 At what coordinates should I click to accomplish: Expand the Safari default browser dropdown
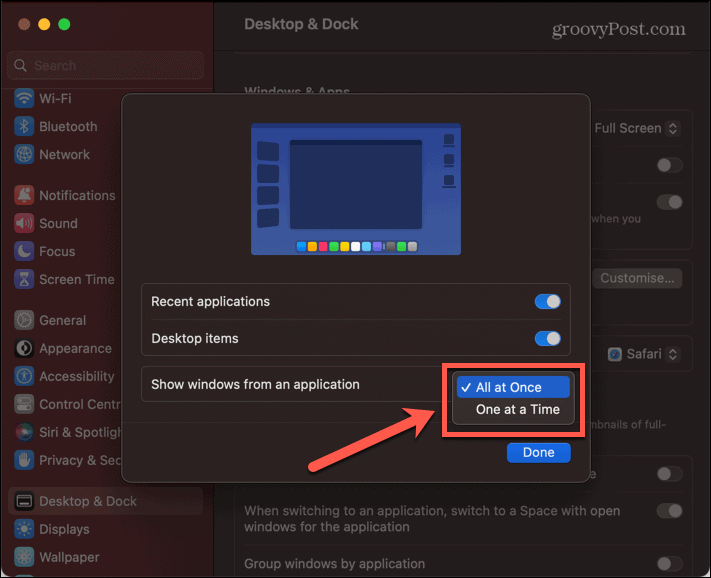[x=645, y=354]
